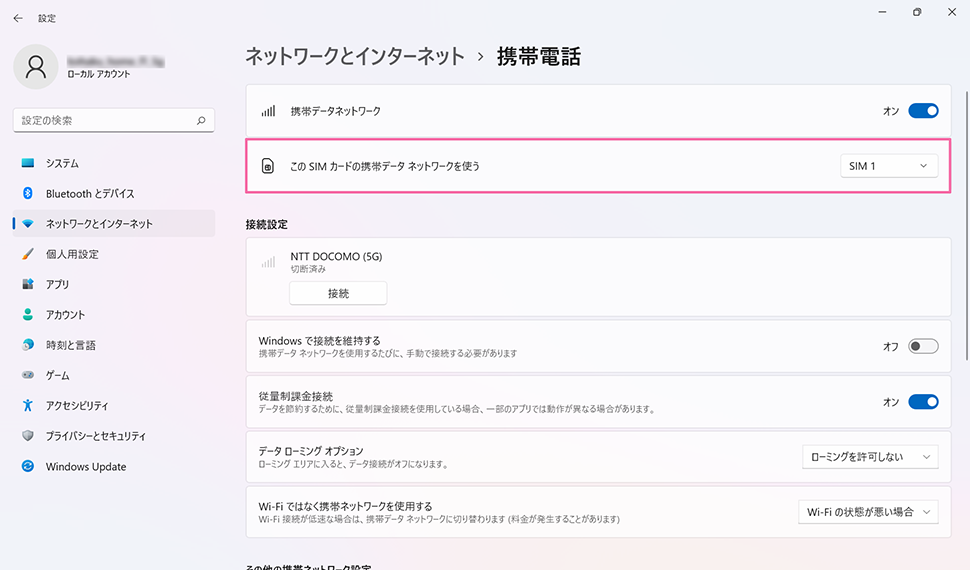The image size is (970, 570).
Task: Click the back arrow icon
Action: click(x=18, y=18)
